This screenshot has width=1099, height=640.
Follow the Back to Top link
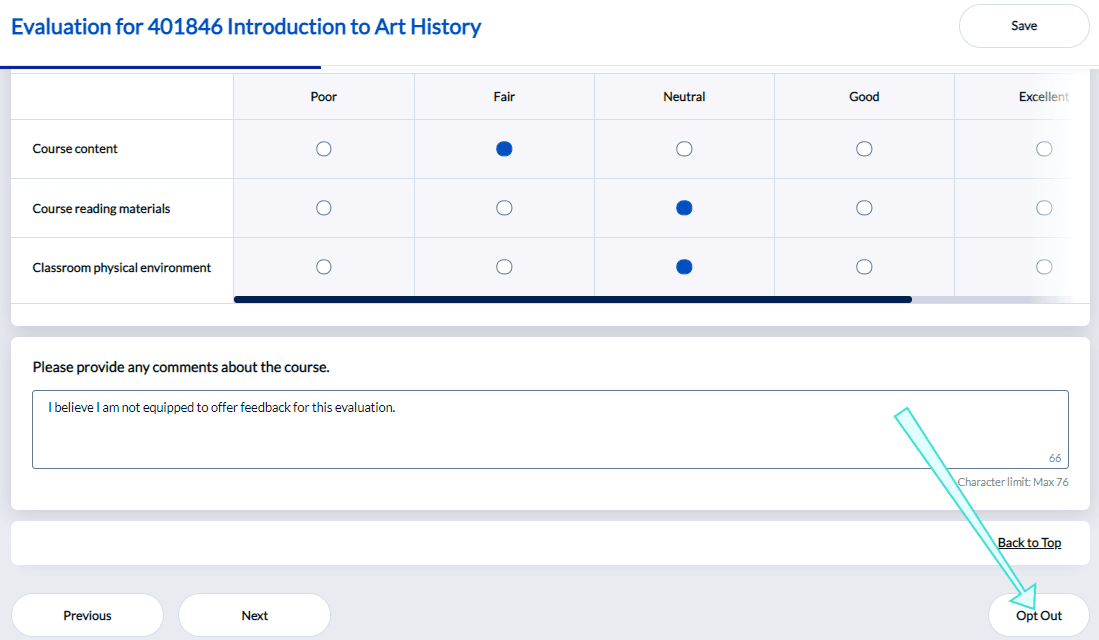[1029, 543]
